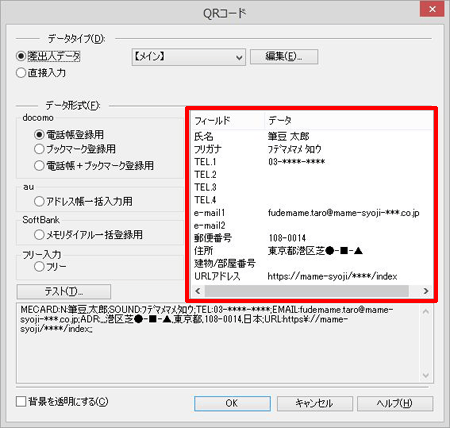This screenshot has height=428, width=470.
Task: Choose the フリー input radio button
Action: click(39, 266)
